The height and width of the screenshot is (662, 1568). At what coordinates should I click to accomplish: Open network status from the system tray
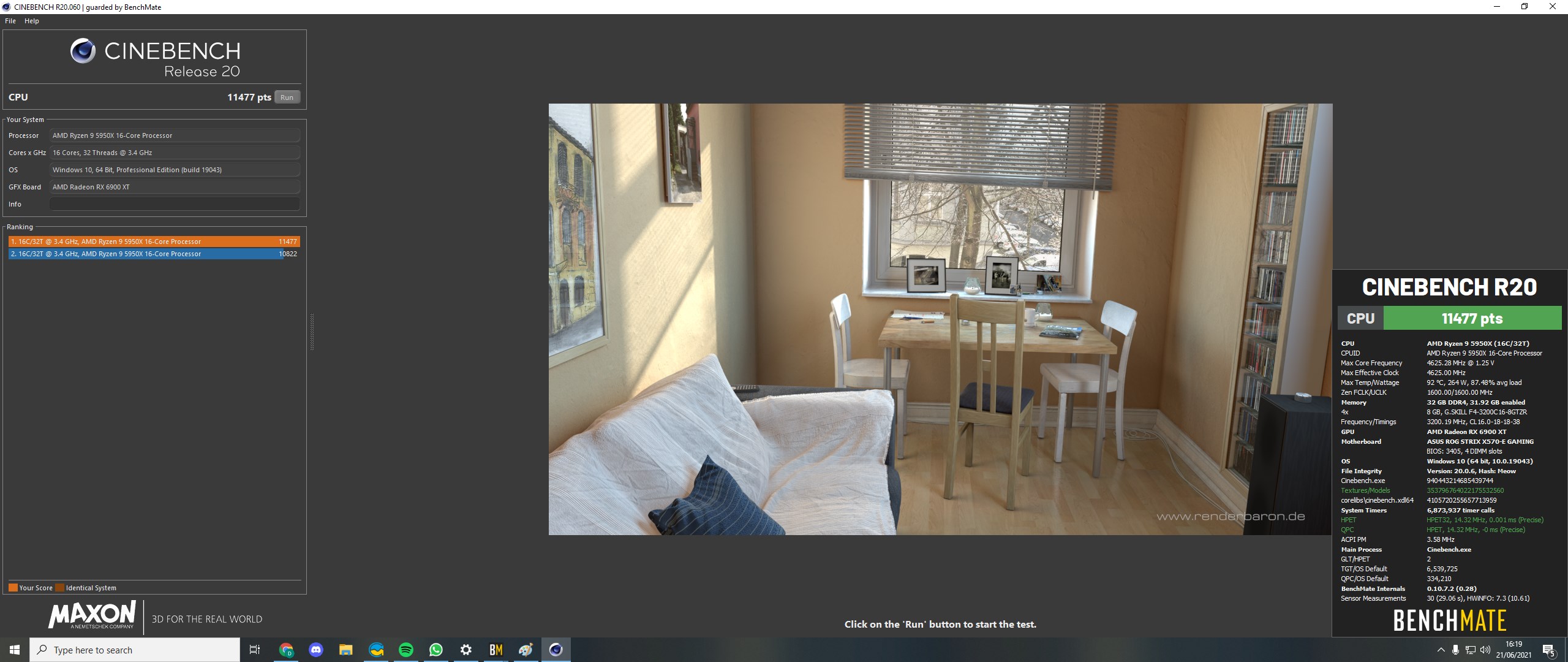pyautogui.click(x=1470, y=650)
